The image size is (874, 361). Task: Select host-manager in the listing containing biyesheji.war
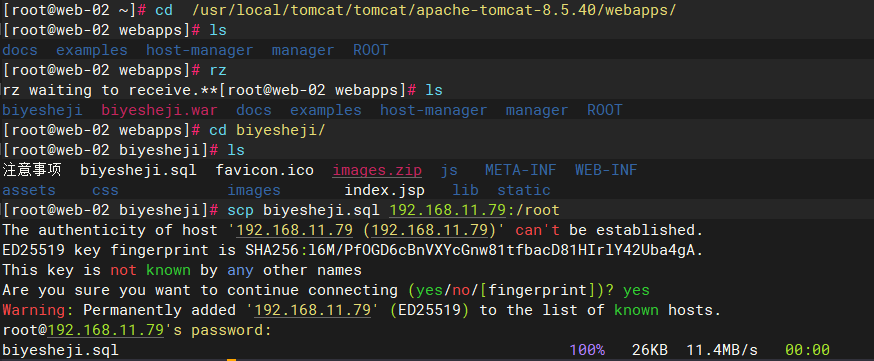pos(433,110)
